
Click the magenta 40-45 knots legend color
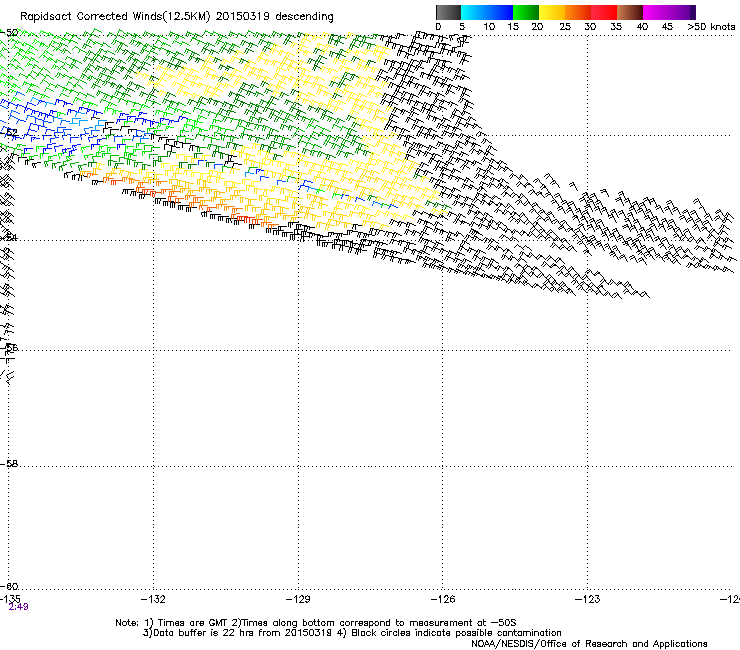pyautogui.click(x=656, y=12)
